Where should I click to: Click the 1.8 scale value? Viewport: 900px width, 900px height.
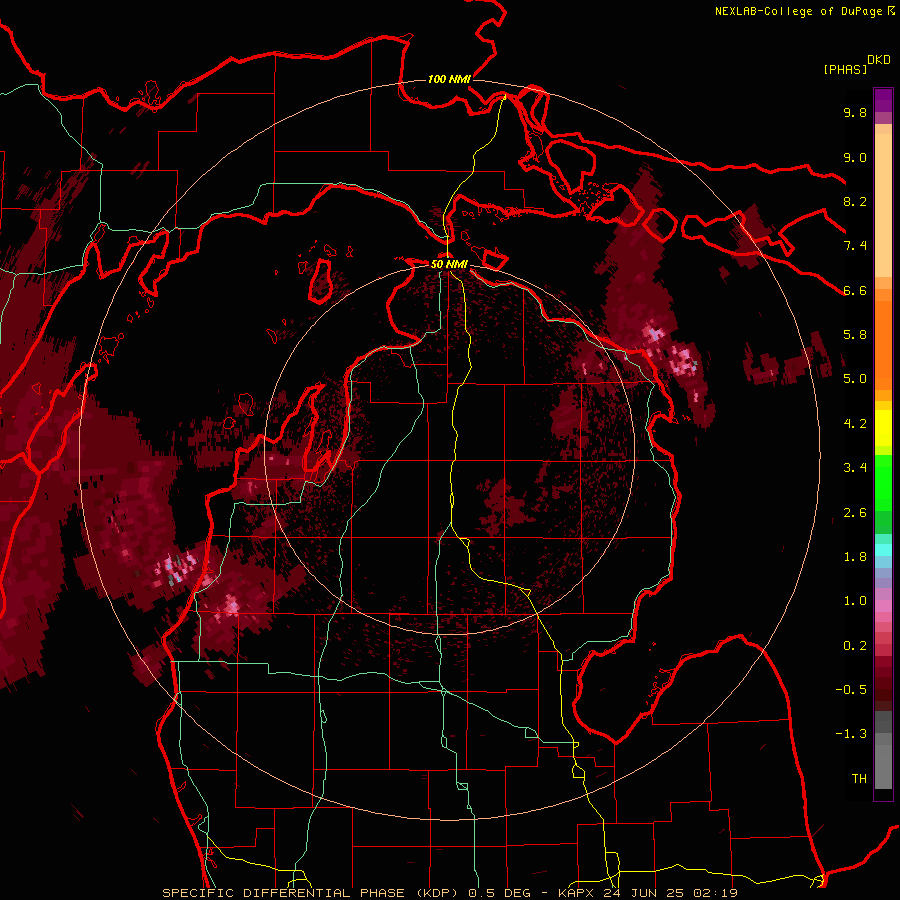(855, 557)
